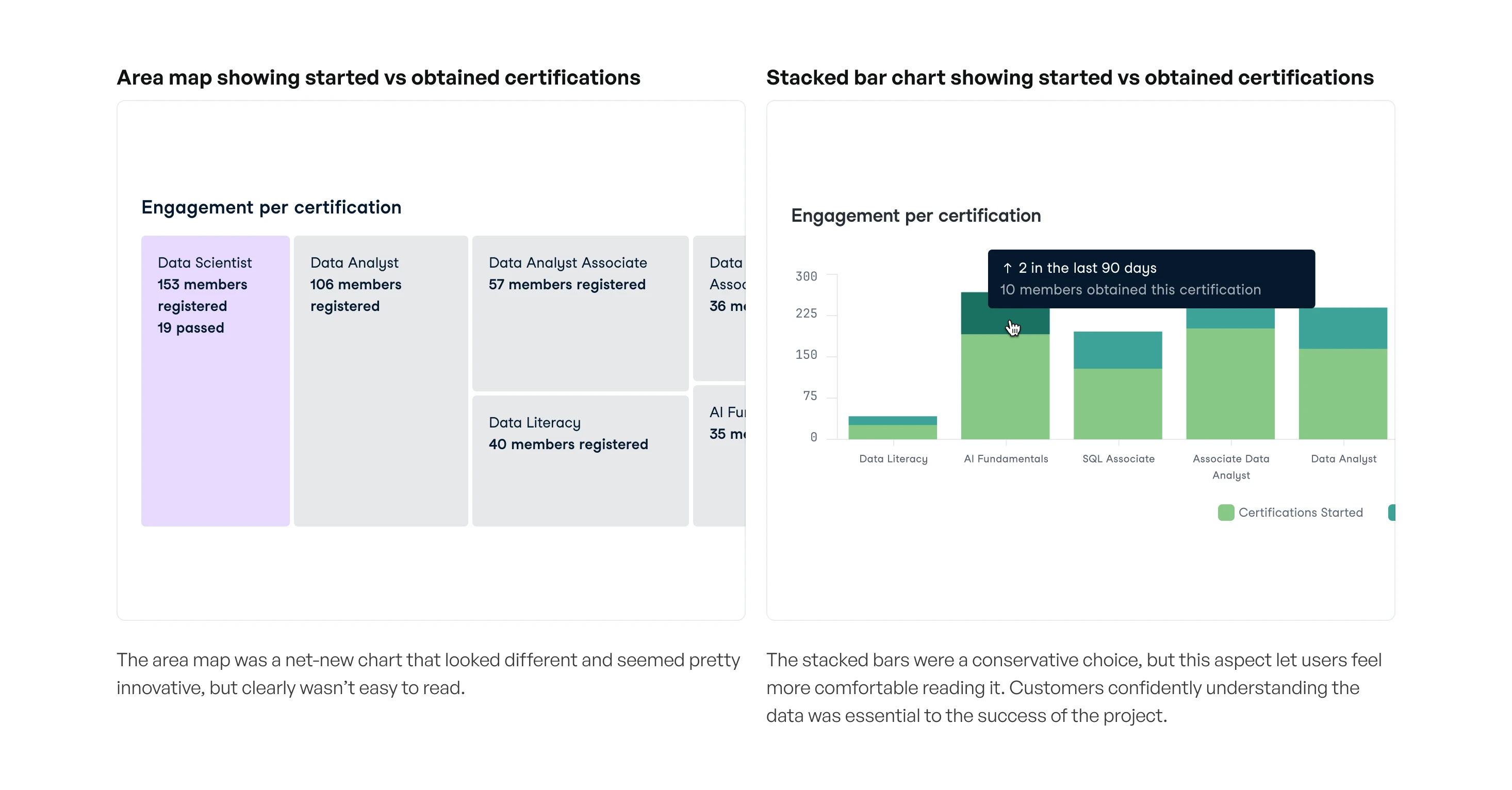Click the Associate Data Analyst bar
The width and height of the screenshot is (1512, 790).
coord(1230,382)
